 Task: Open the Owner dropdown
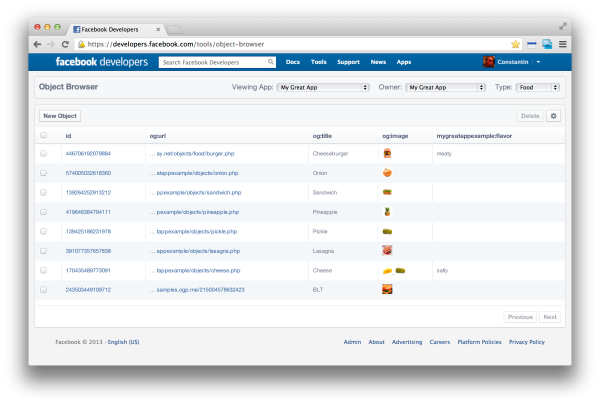[x=446, y=87]
